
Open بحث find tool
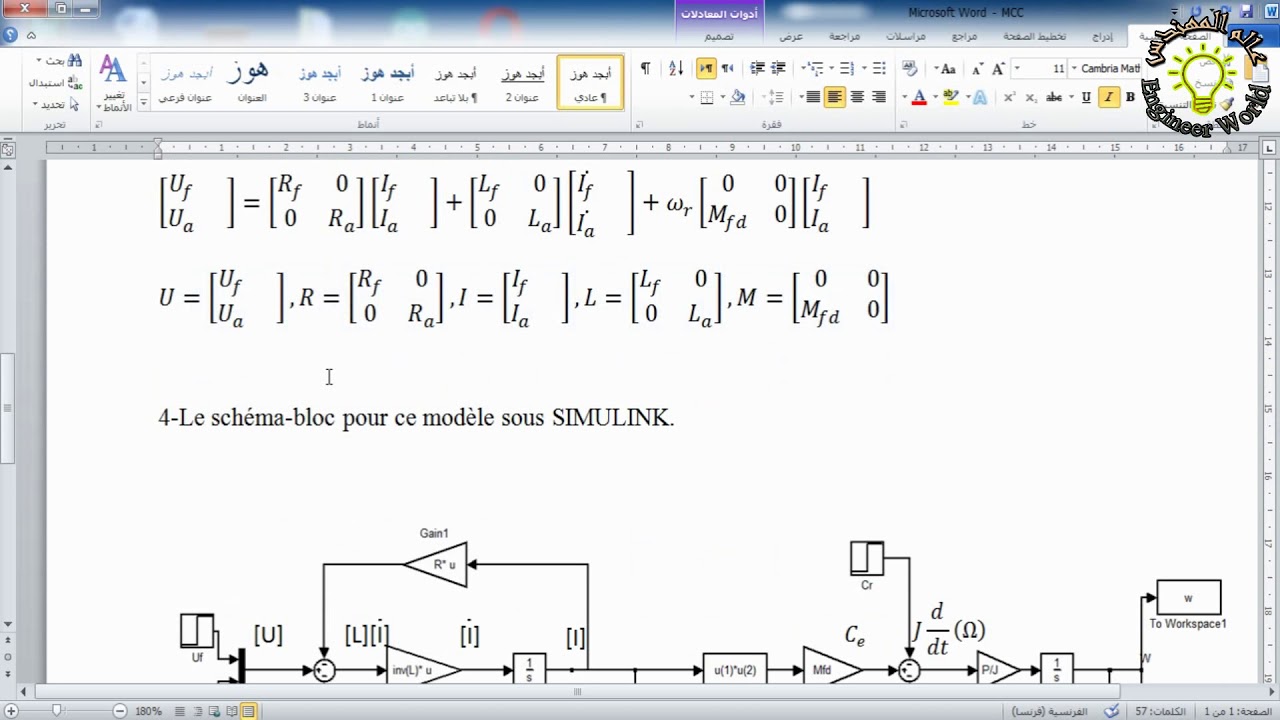[58, 61]
